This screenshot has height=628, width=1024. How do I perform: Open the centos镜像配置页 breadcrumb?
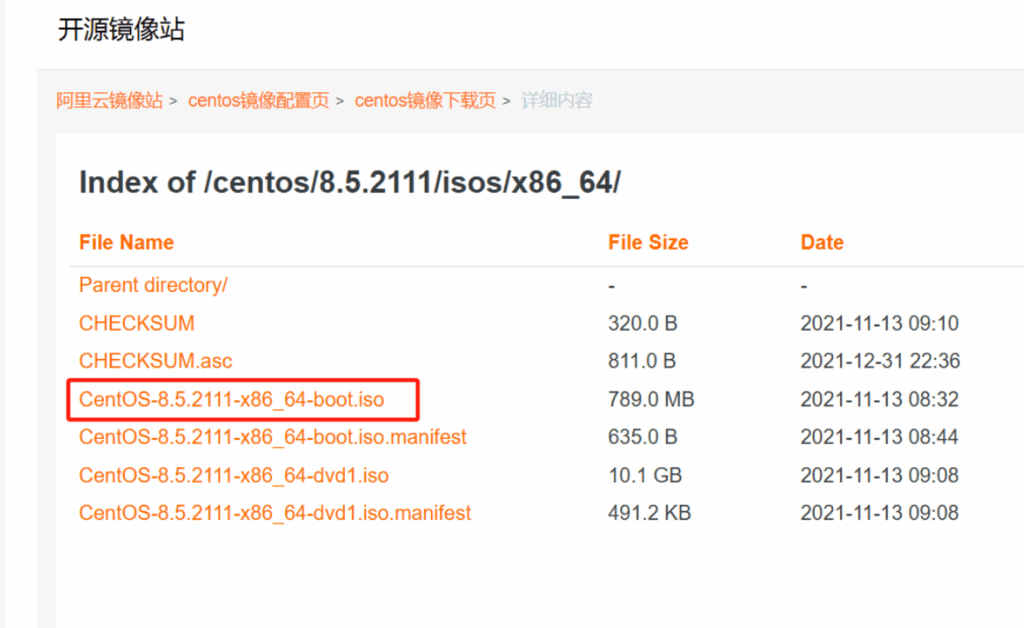pyautogui.click(x=258, y=100)
